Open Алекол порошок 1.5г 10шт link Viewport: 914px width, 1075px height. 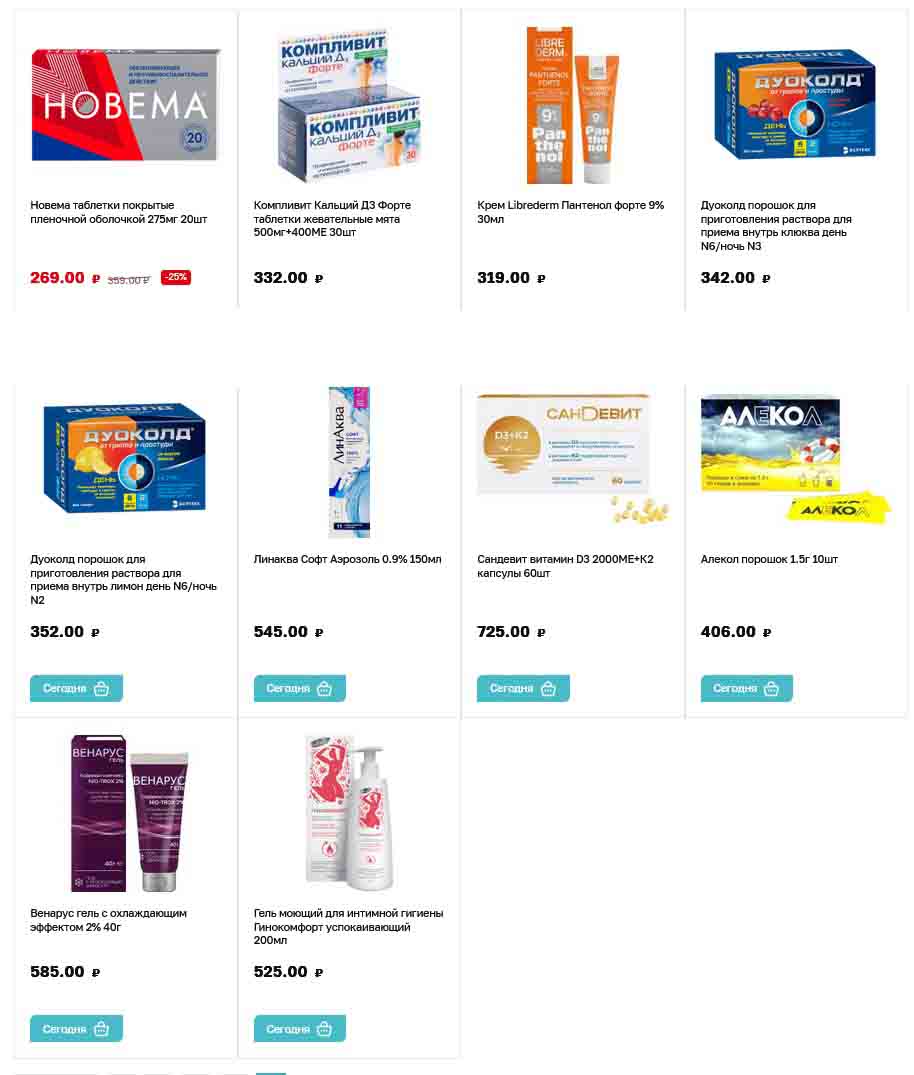point(769,559)
